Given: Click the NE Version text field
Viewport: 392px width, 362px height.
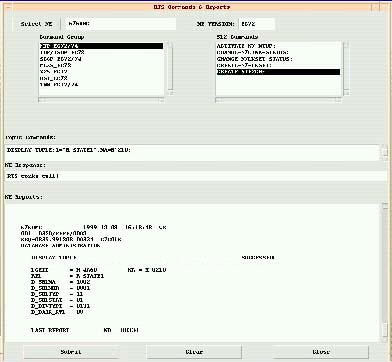Looking at the screenshot, I should pyautogui.click(x=256, y=24).
